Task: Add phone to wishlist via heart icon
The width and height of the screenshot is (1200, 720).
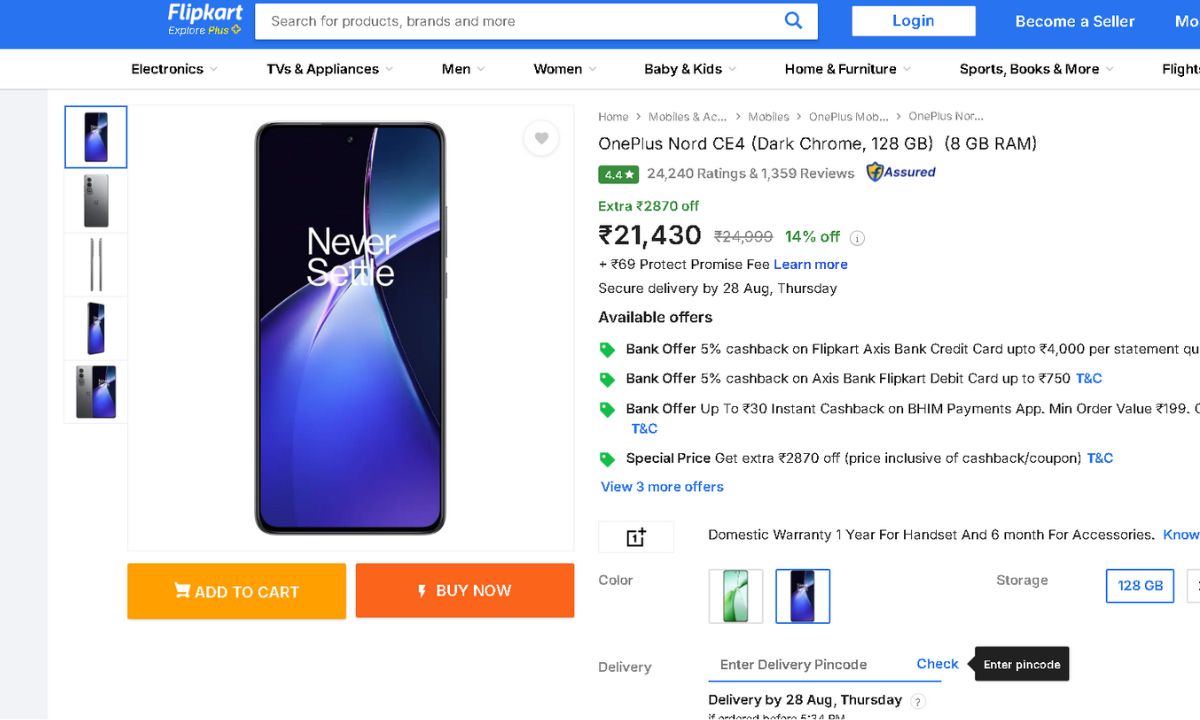Action: [541, 139]
